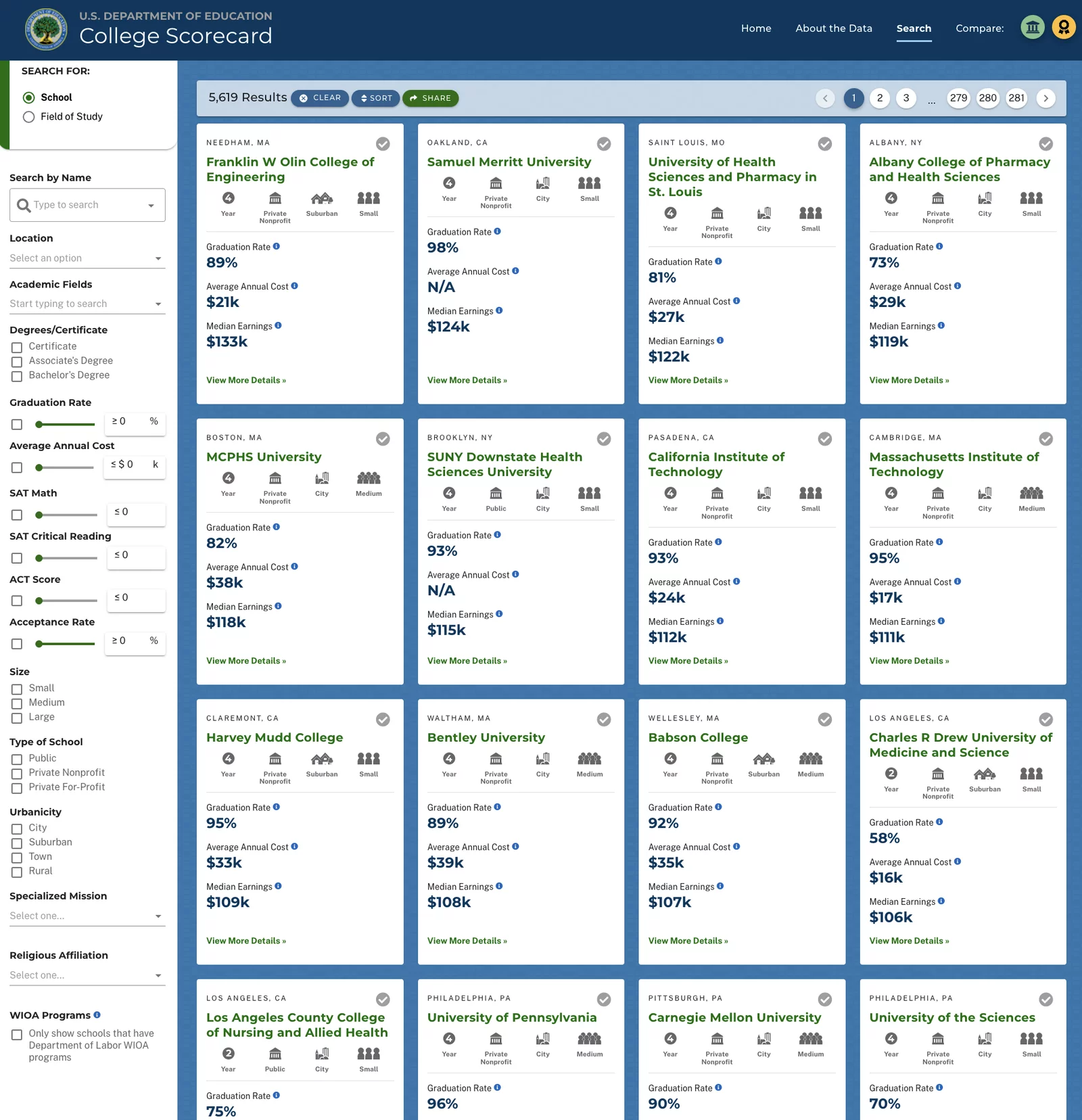Open the compare schools institution icon
Viewport: 1082px width, 1120px height.
click(1032, 28)
